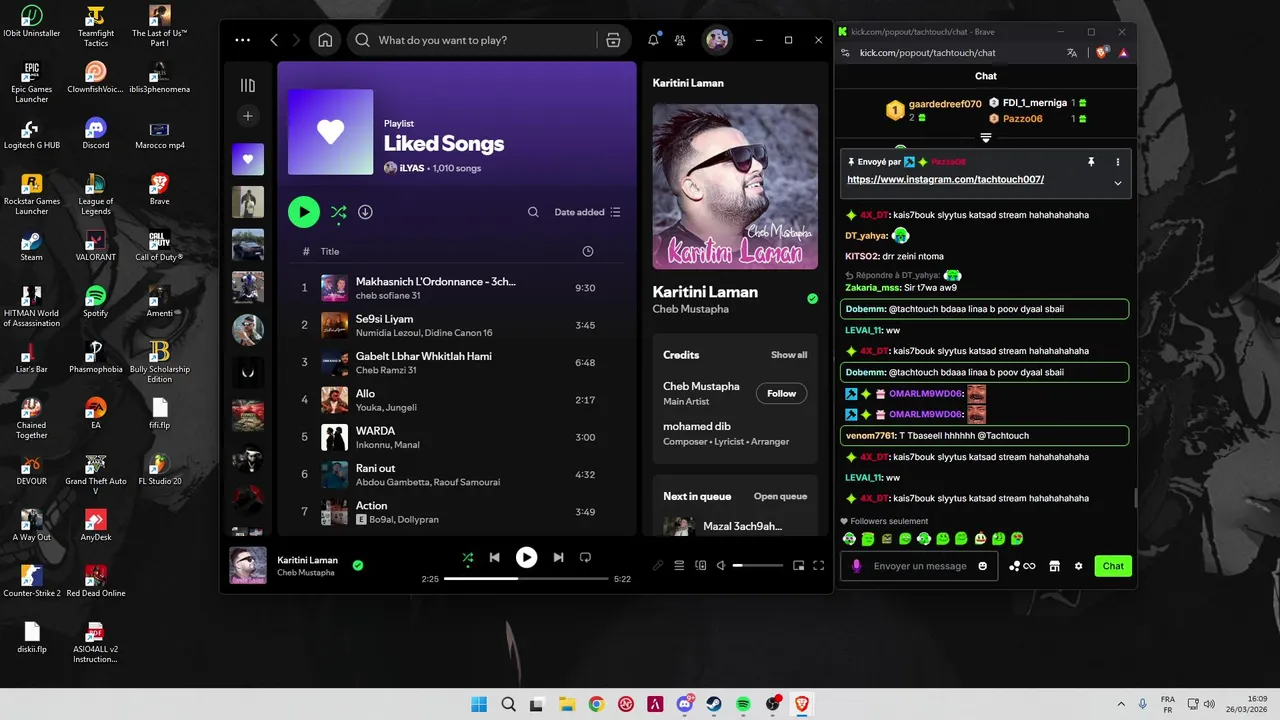Open Connect to a device icon
The image size is (1280, 720).
[700, 565]
